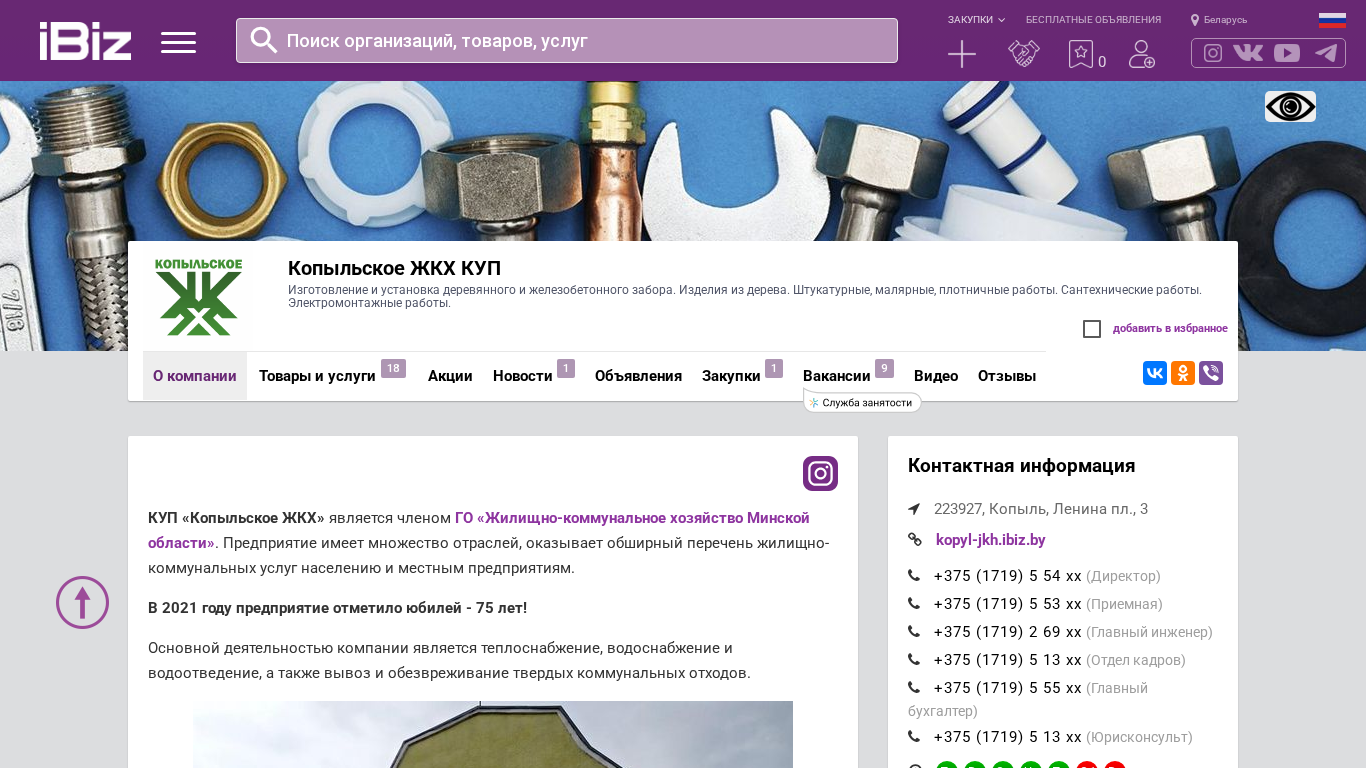The image size is (1366, 768).
Task: Click the Главный инженер phone number
Action: (x=1008, y=632)
